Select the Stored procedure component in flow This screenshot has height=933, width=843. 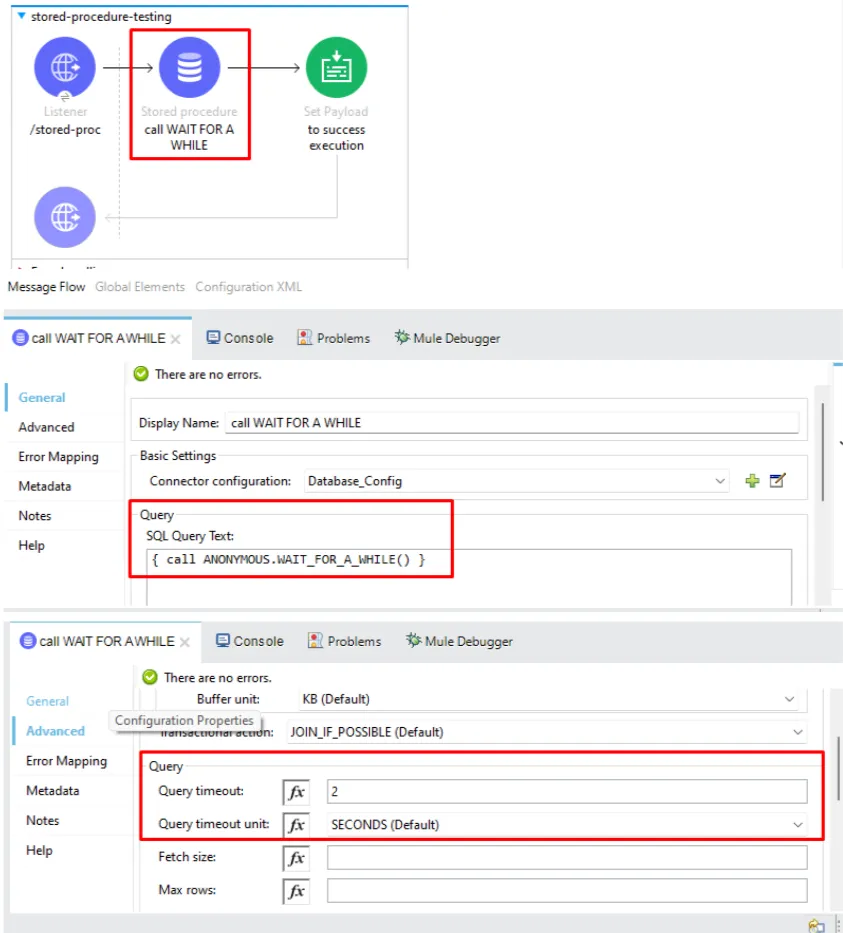189,67
